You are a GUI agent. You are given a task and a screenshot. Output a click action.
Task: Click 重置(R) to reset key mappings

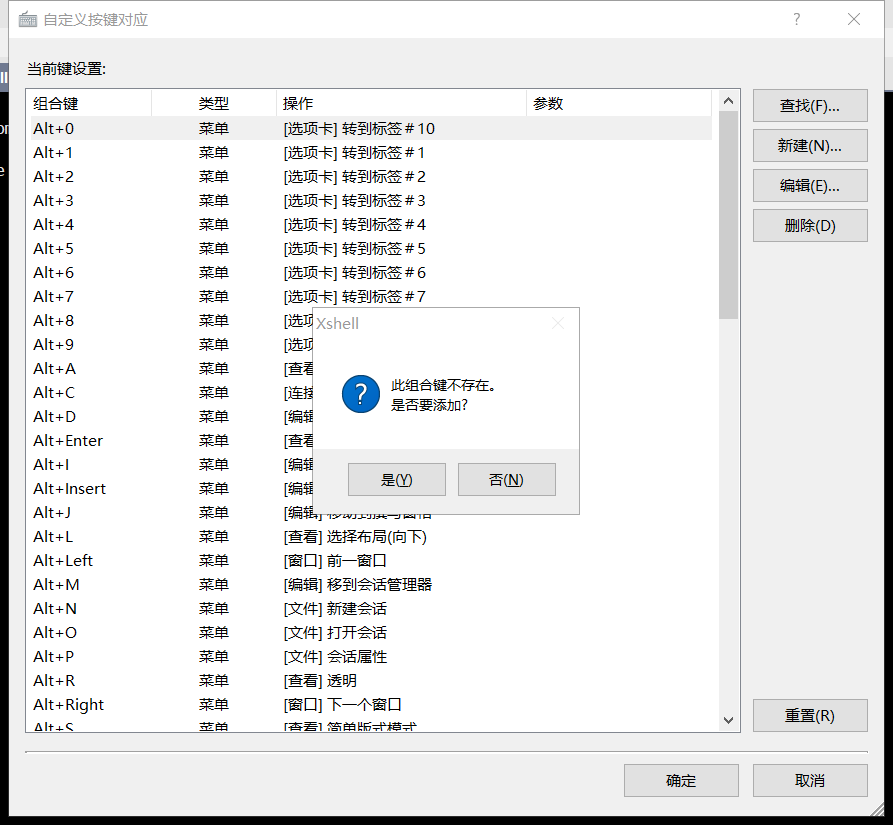(810, 715)
